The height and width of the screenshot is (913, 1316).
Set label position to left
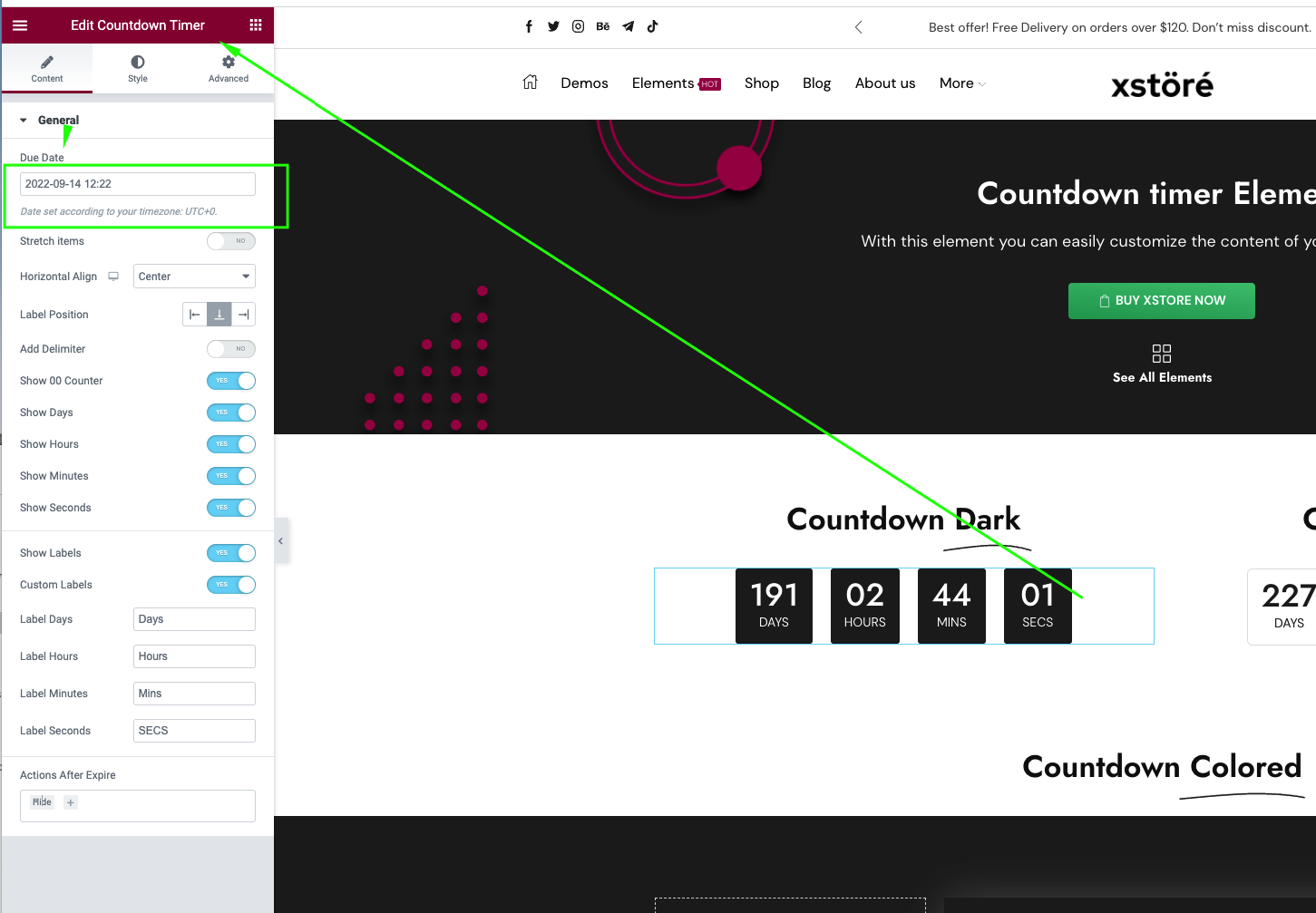tap(195, 315)
